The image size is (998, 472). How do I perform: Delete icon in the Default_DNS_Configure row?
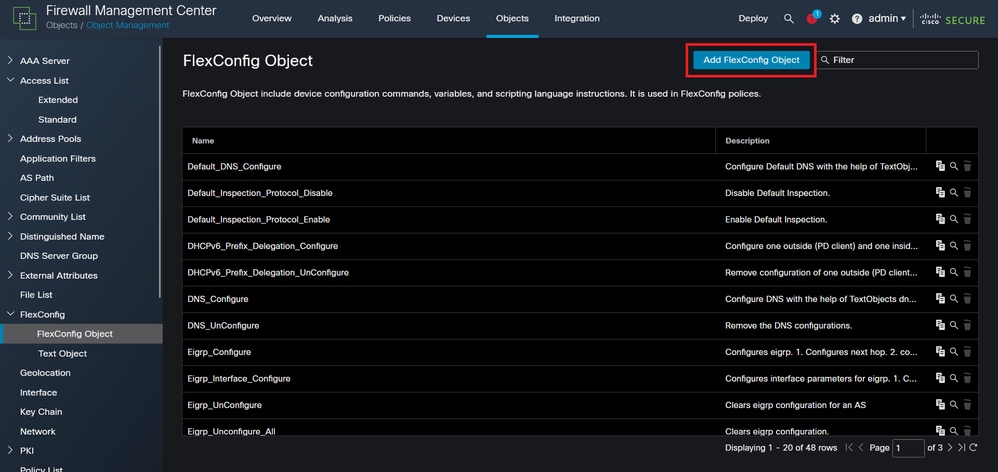coord(967,166)
